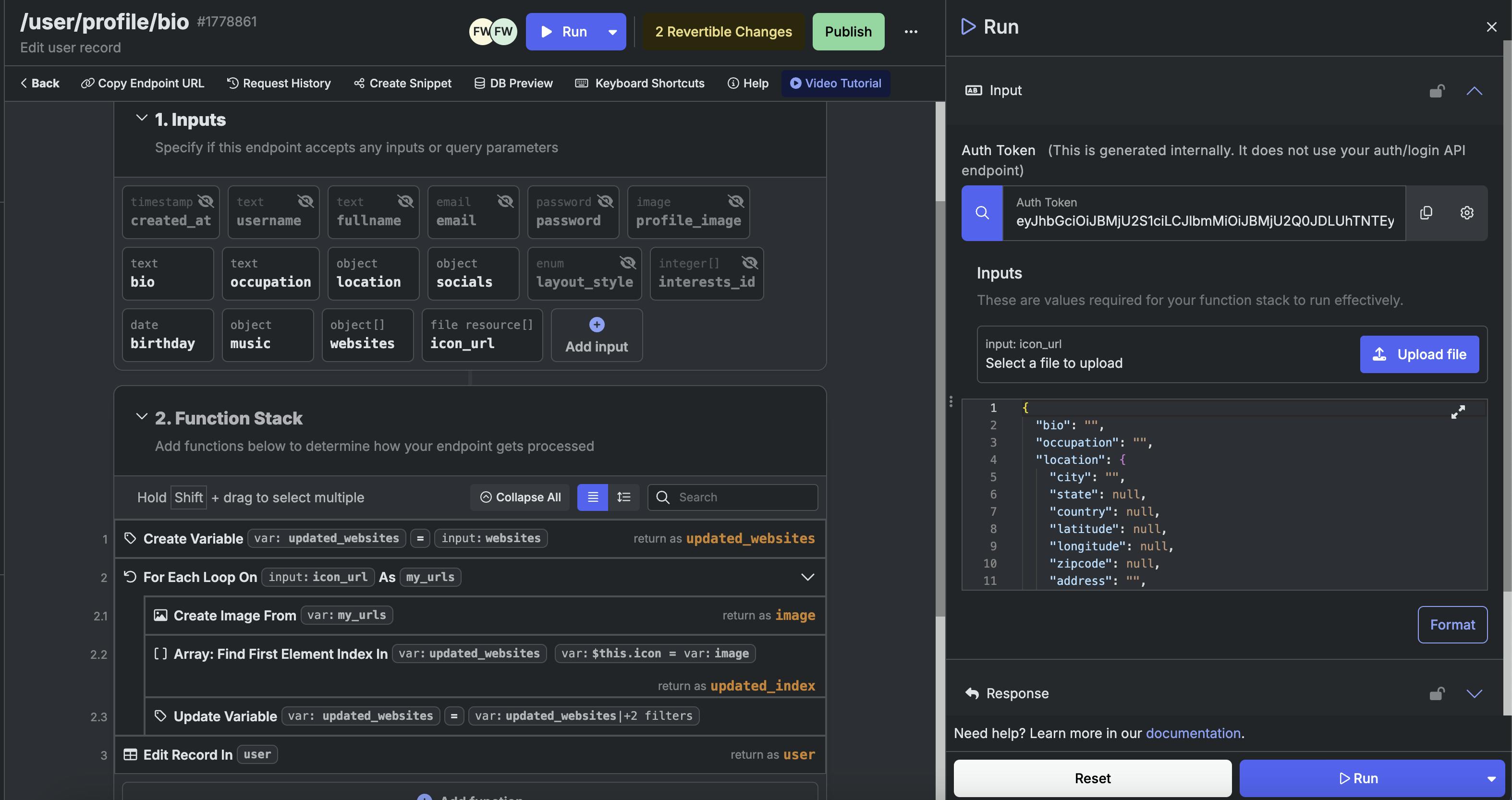
Task: Switch to compact list view icon
Action: (x=593, y=497)
